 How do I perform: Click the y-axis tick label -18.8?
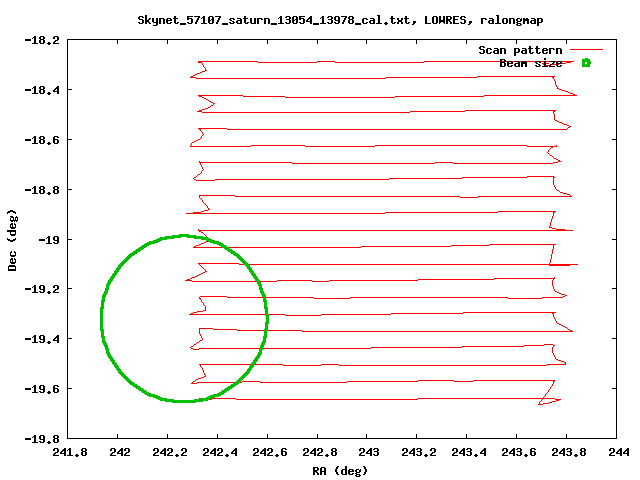pyautogui.click(x=42, y=190)
